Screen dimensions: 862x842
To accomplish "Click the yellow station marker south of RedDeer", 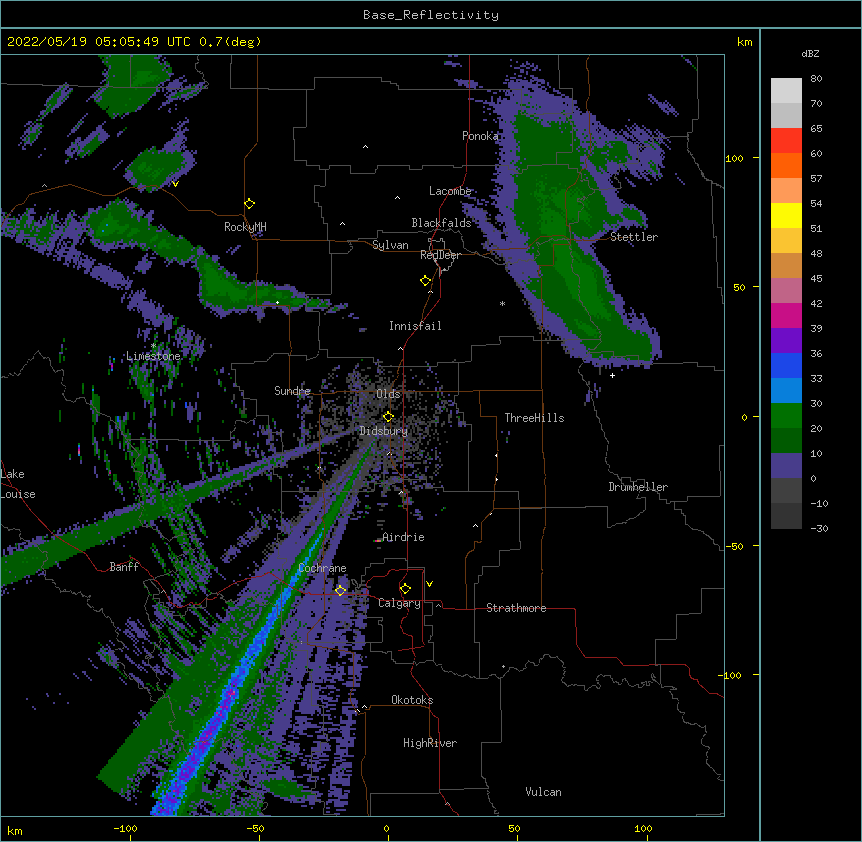I will click(425, 281).
